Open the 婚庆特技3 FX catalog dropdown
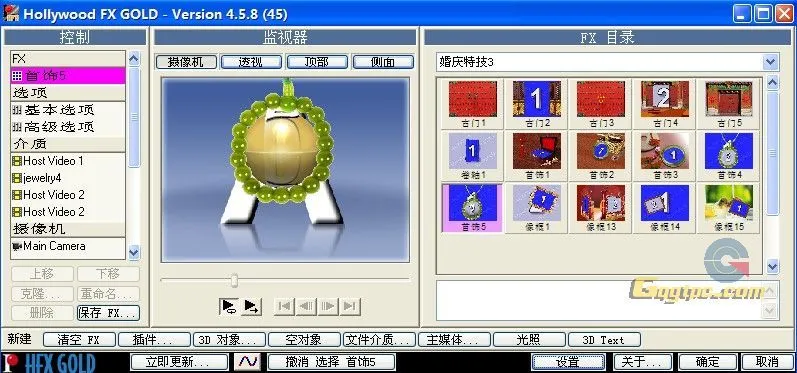 click(771, 62)
